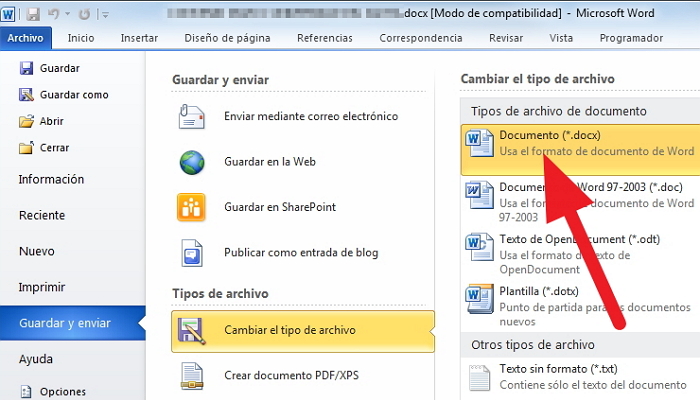
Task: Select the Vista tab
Action: click(x=561, y=38)
